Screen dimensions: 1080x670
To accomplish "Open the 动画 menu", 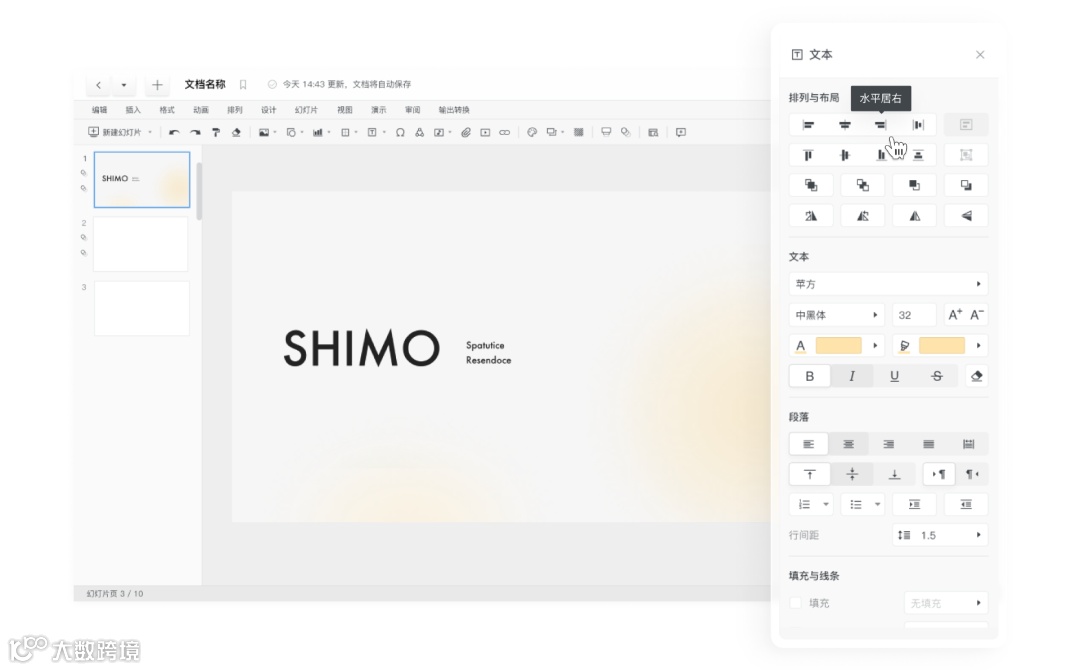I will pos(200,110).
